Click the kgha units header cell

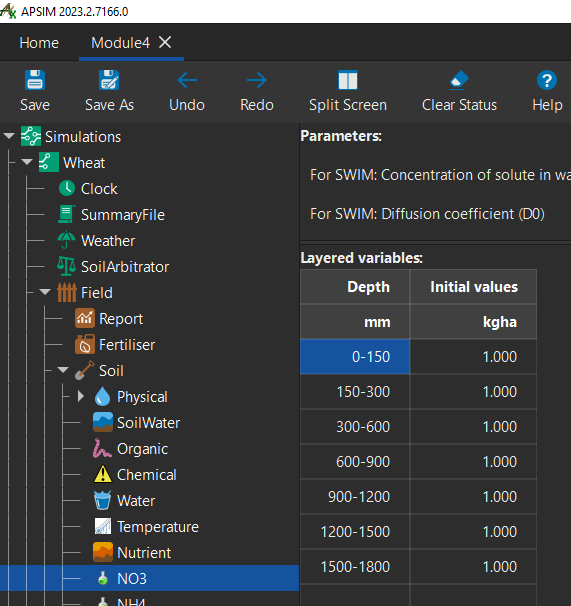pyautogui.click(x=473, y=322)
